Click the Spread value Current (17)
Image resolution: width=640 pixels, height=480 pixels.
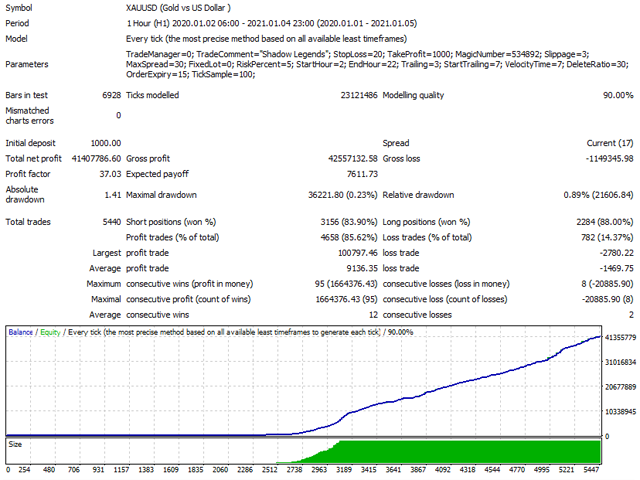610,143
